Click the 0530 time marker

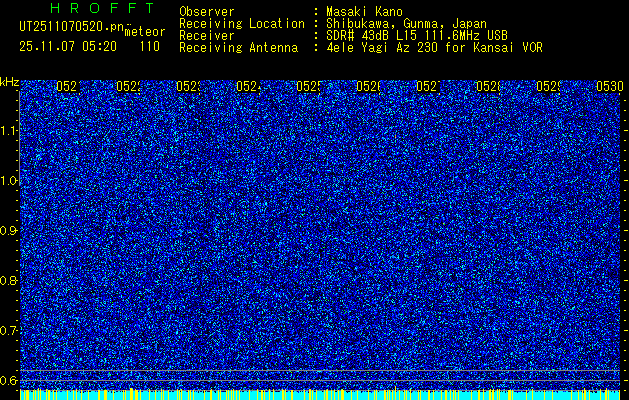pos(610,86)
